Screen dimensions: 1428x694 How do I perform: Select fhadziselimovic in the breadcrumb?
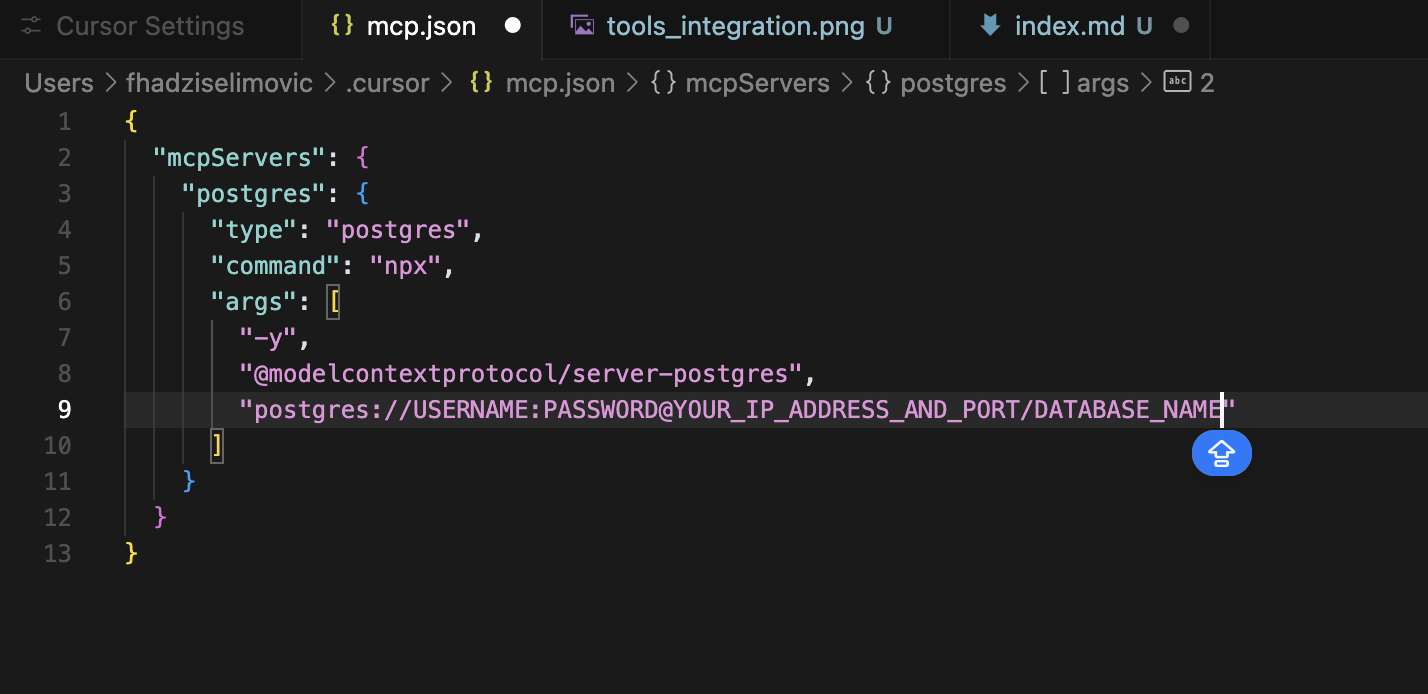click(x=219, y=83)
